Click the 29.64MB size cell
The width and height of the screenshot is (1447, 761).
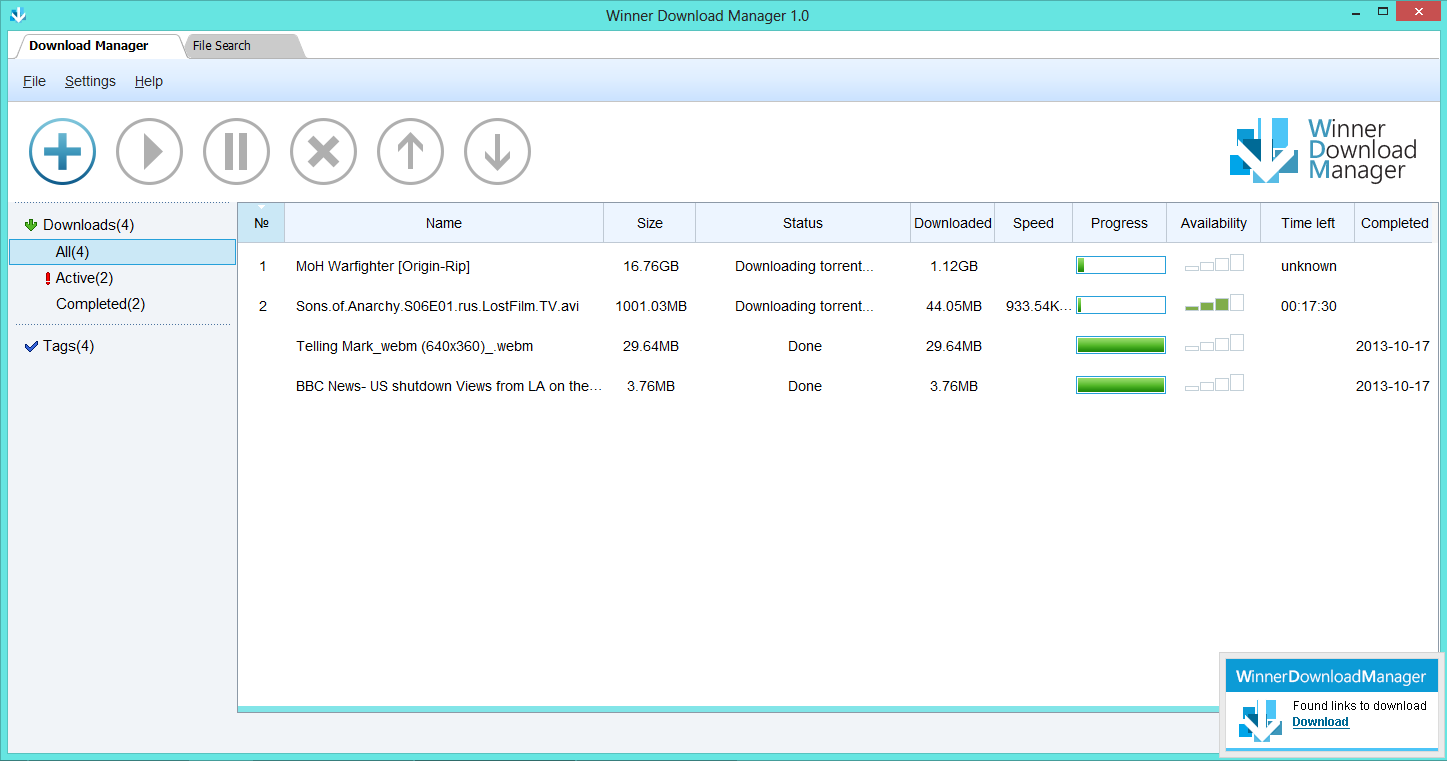(651, 346)
